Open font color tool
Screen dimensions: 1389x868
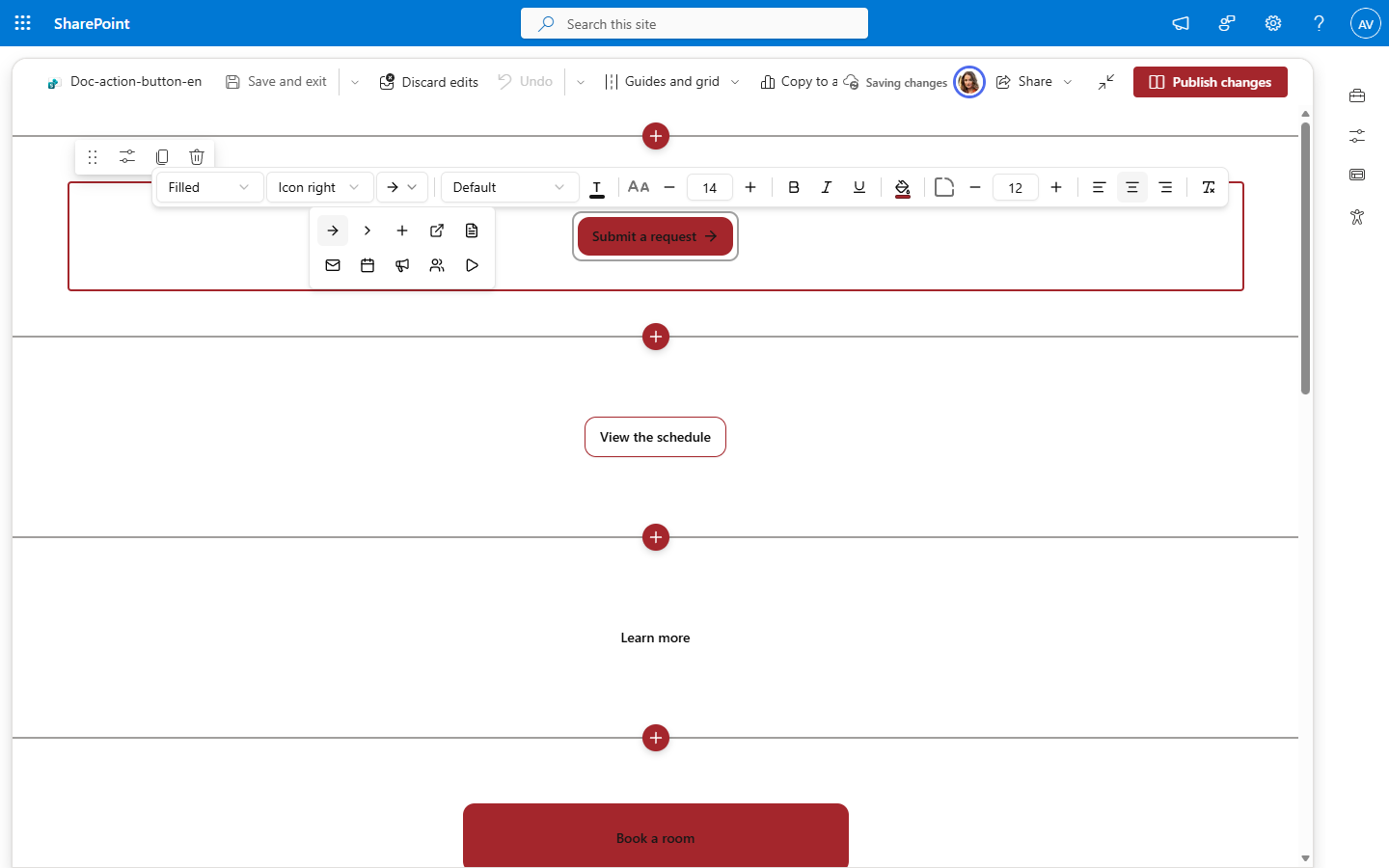(597, 188)
